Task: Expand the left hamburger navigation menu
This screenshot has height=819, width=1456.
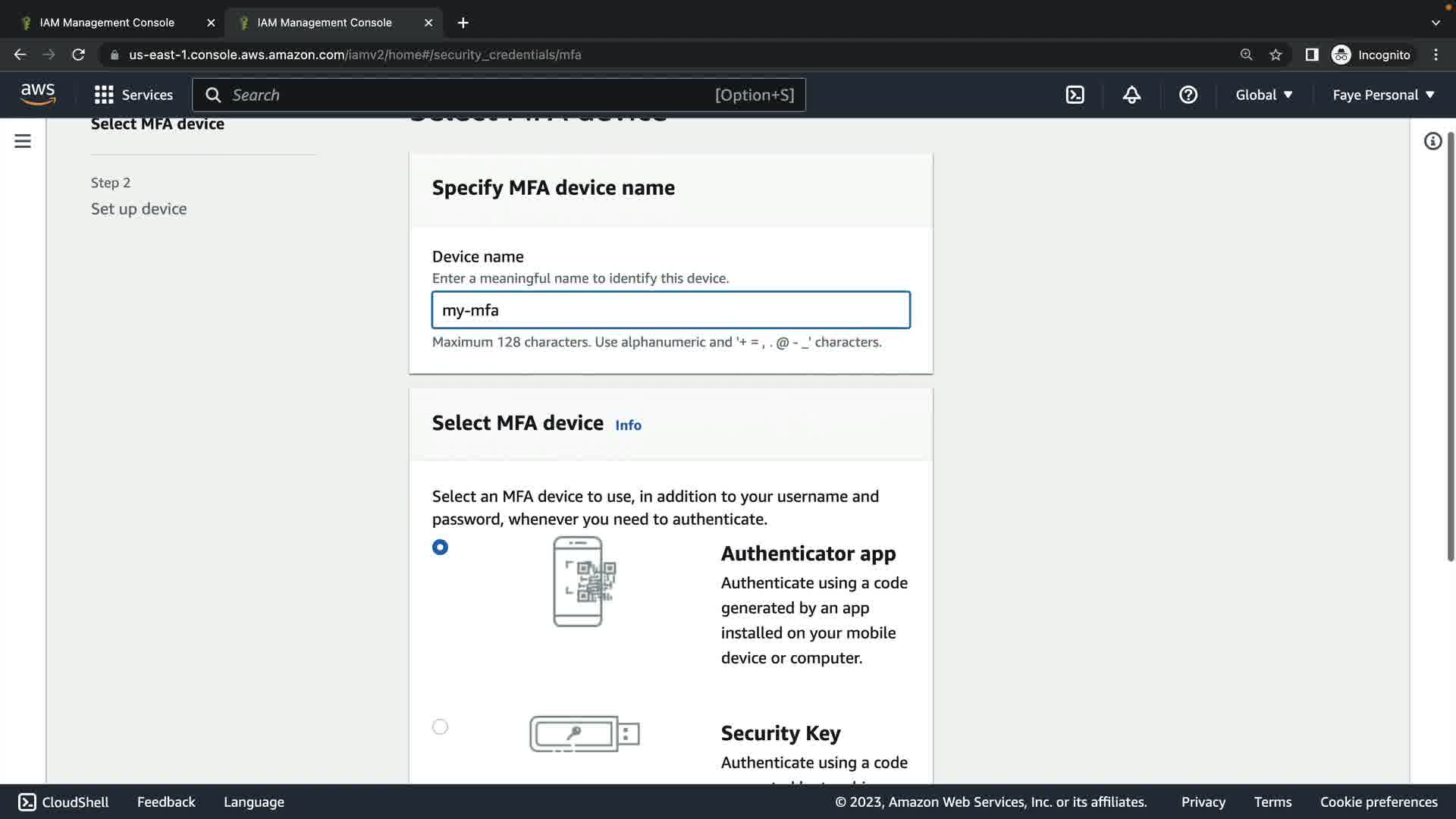Action: (23, 141)
